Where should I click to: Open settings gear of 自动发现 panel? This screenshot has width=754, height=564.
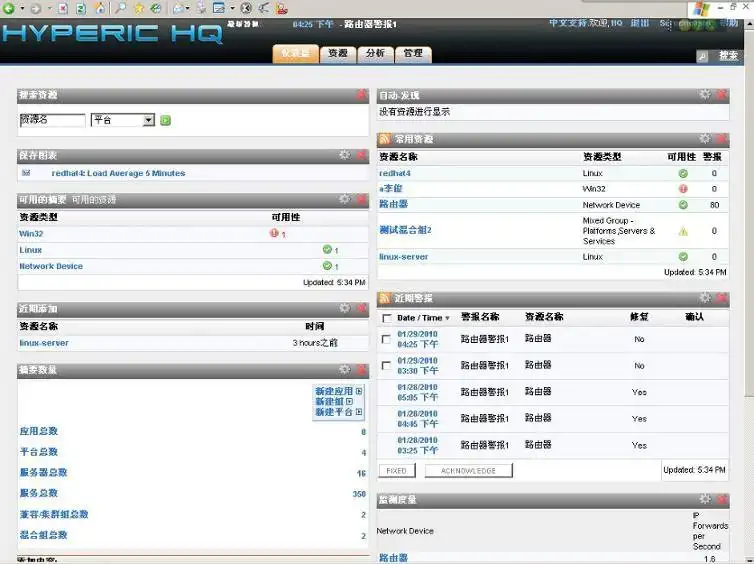click(704, 95)
